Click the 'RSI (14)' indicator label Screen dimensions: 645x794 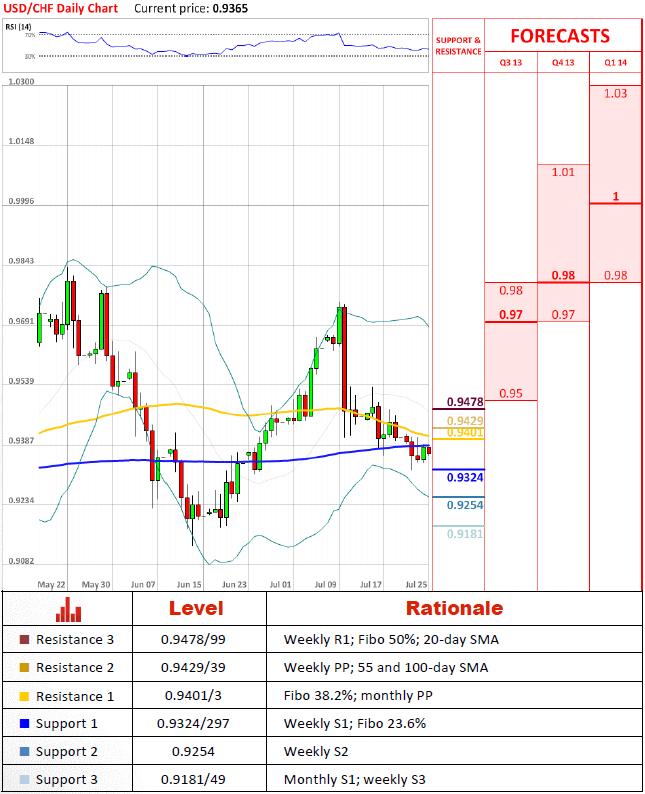(x=18, y=27)
